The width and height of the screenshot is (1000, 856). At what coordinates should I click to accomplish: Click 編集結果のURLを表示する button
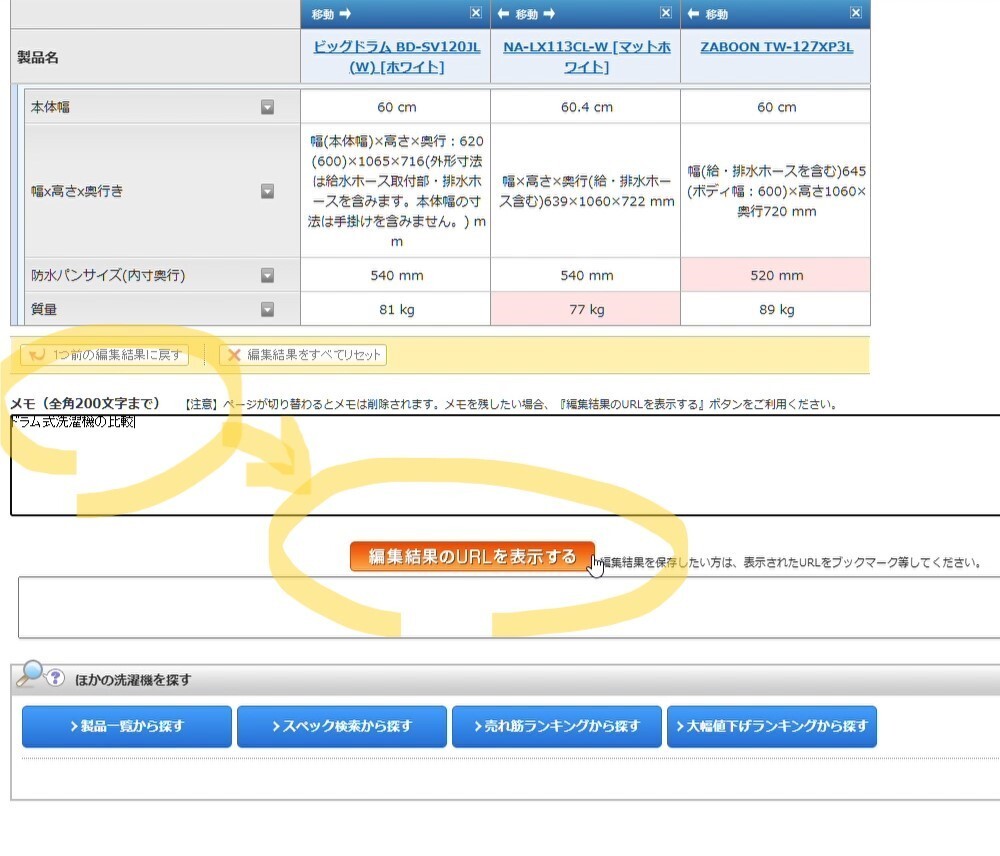pos(472,557)
